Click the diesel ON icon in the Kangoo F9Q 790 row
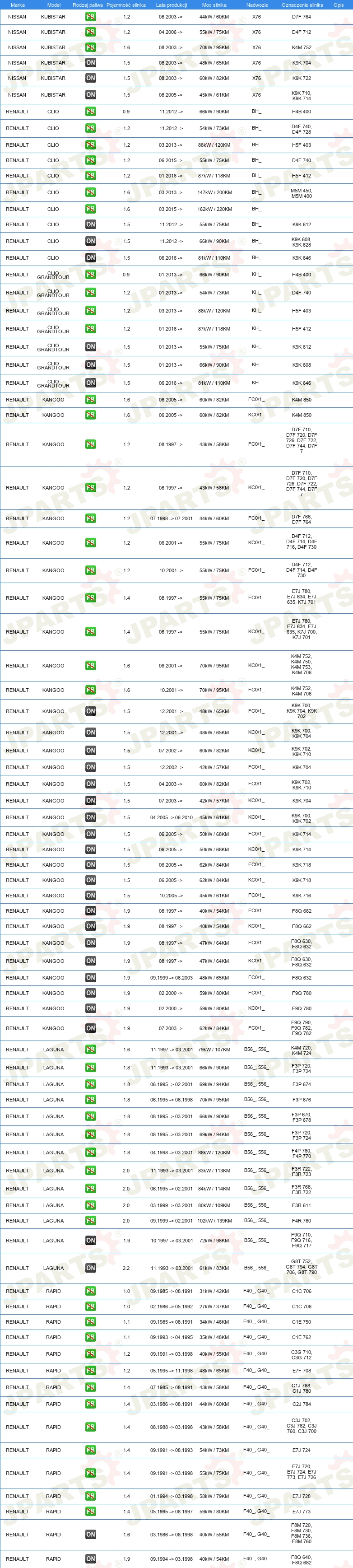Viewport: 353px width, 1568px height. [90, 1028]
